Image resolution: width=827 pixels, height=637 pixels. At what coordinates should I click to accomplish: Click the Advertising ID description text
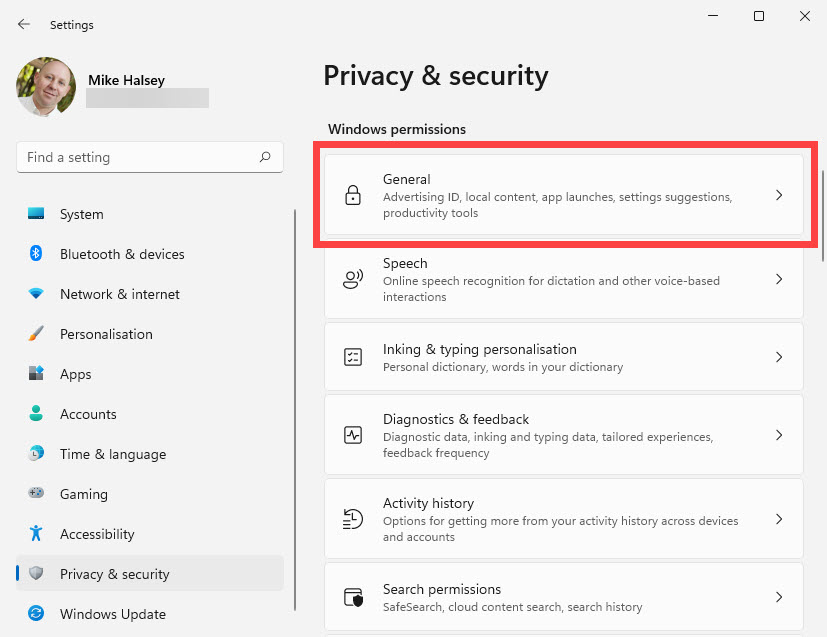click(557, 205)
